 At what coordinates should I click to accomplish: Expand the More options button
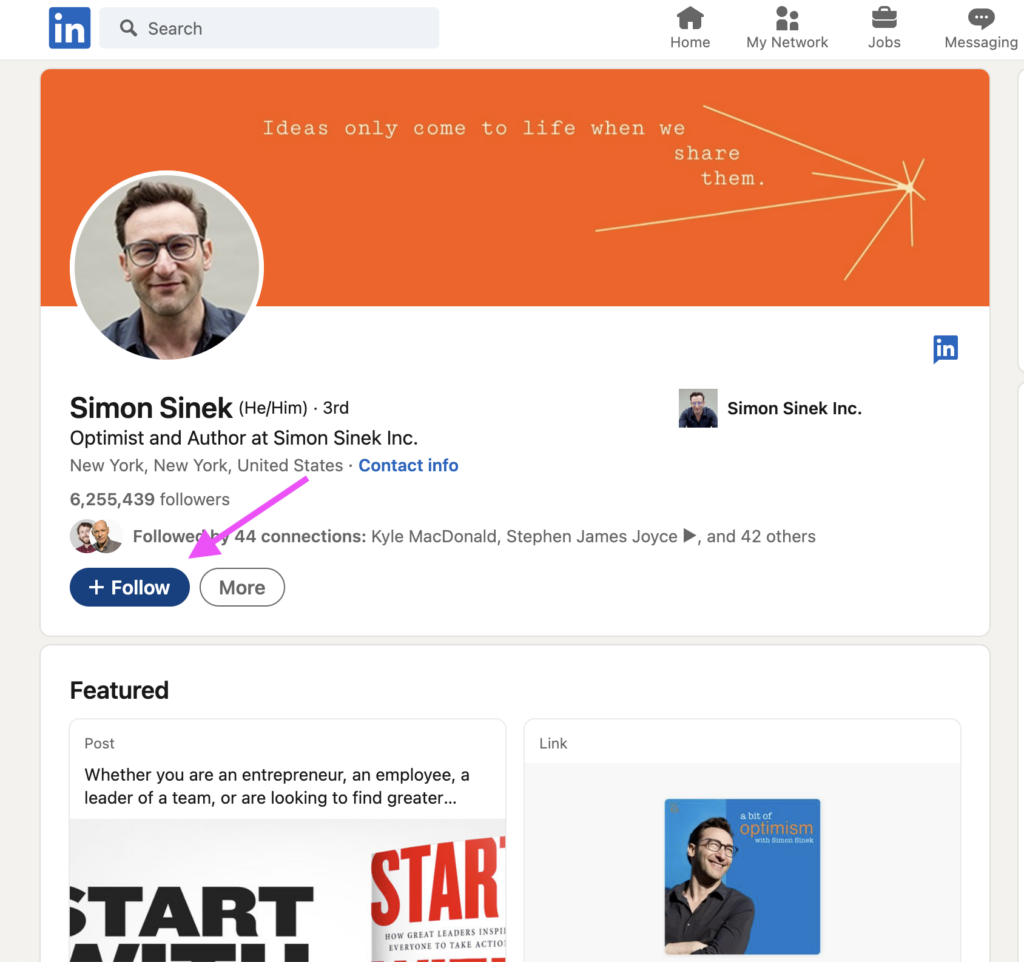pyautogui.click(x=242, y=588)
